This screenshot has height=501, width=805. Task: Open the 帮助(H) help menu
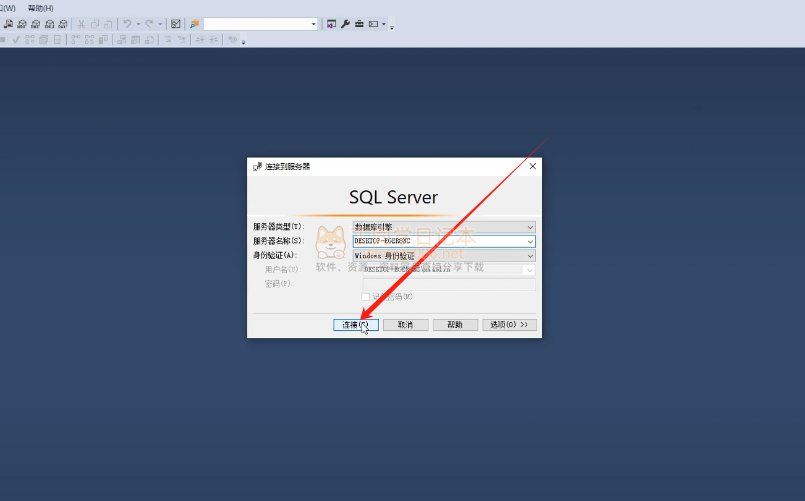pos(41,8)
